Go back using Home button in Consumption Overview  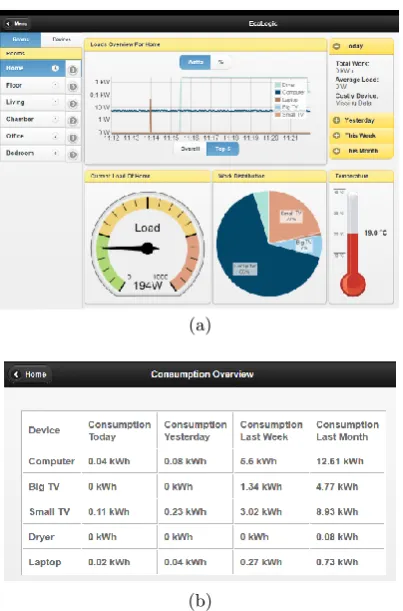coord(30,374)
